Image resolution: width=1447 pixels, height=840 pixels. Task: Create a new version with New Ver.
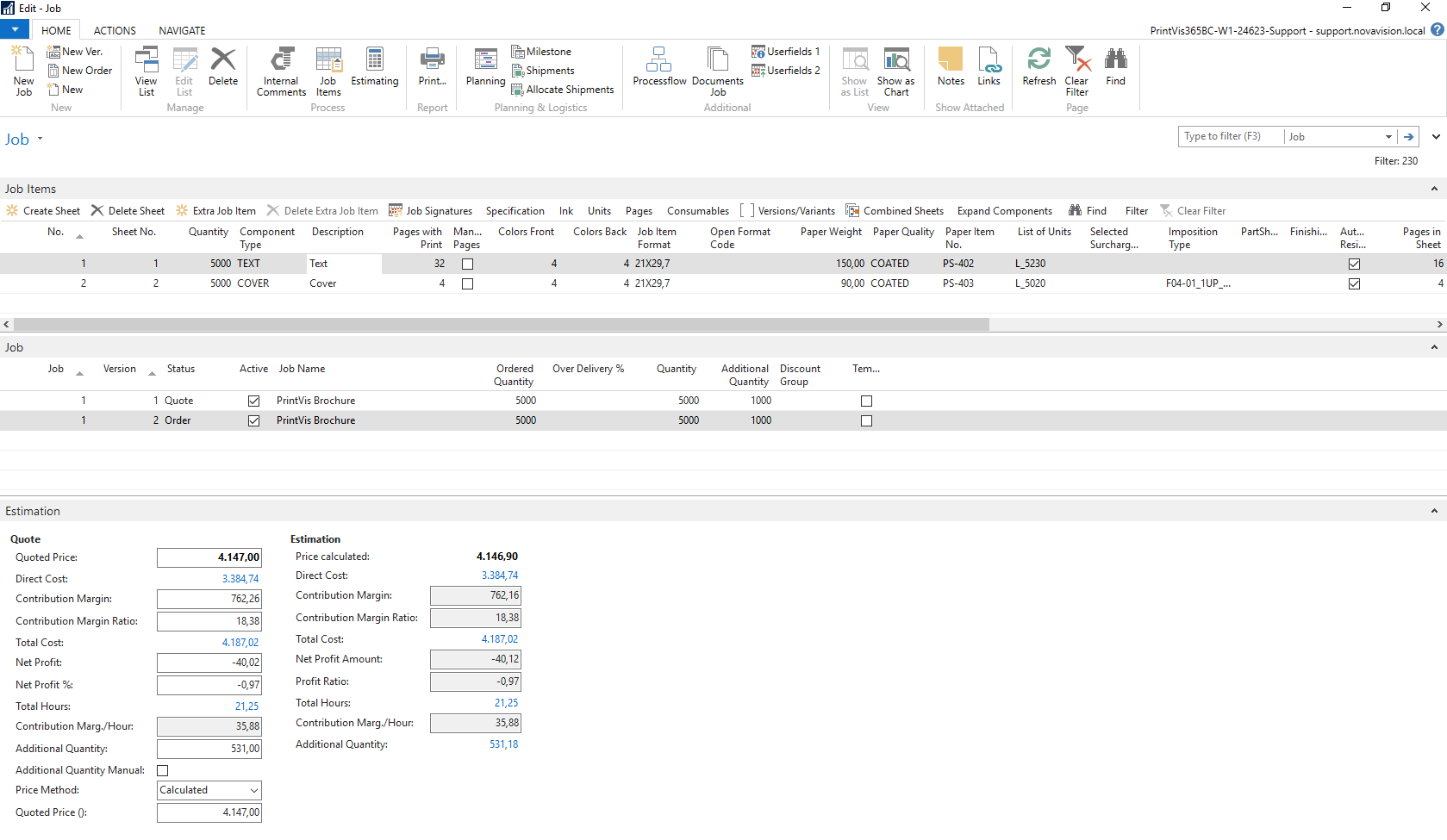coord(75,52)
